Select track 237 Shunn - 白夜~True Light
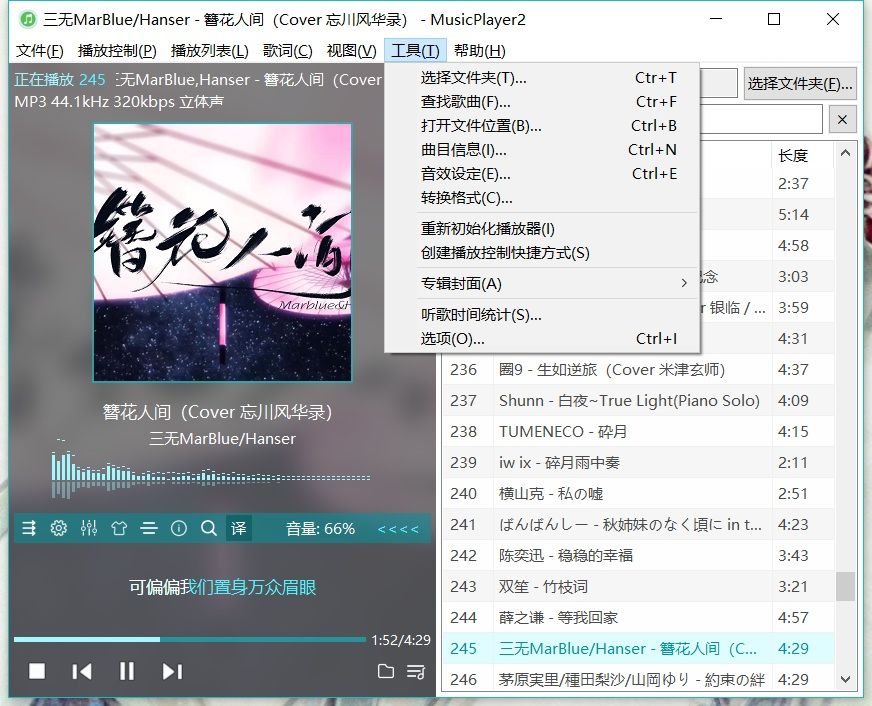872x706 pixels. tap(638, 401)
